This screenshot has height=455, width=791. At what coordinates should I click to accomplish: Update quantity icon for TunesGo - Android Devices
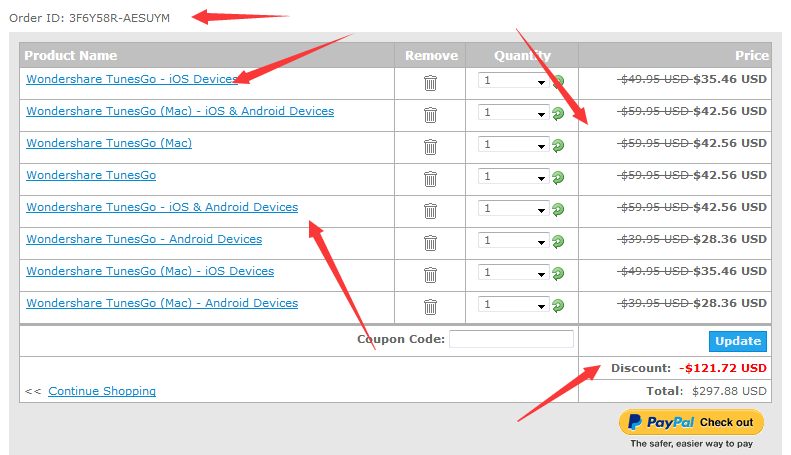click(x=558, y=242)
